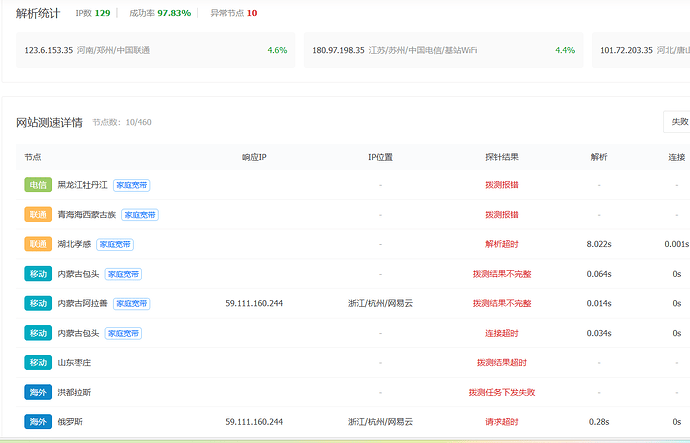Click 家庭宽带 tag on 黑龙江牡丹江 row

132,185
